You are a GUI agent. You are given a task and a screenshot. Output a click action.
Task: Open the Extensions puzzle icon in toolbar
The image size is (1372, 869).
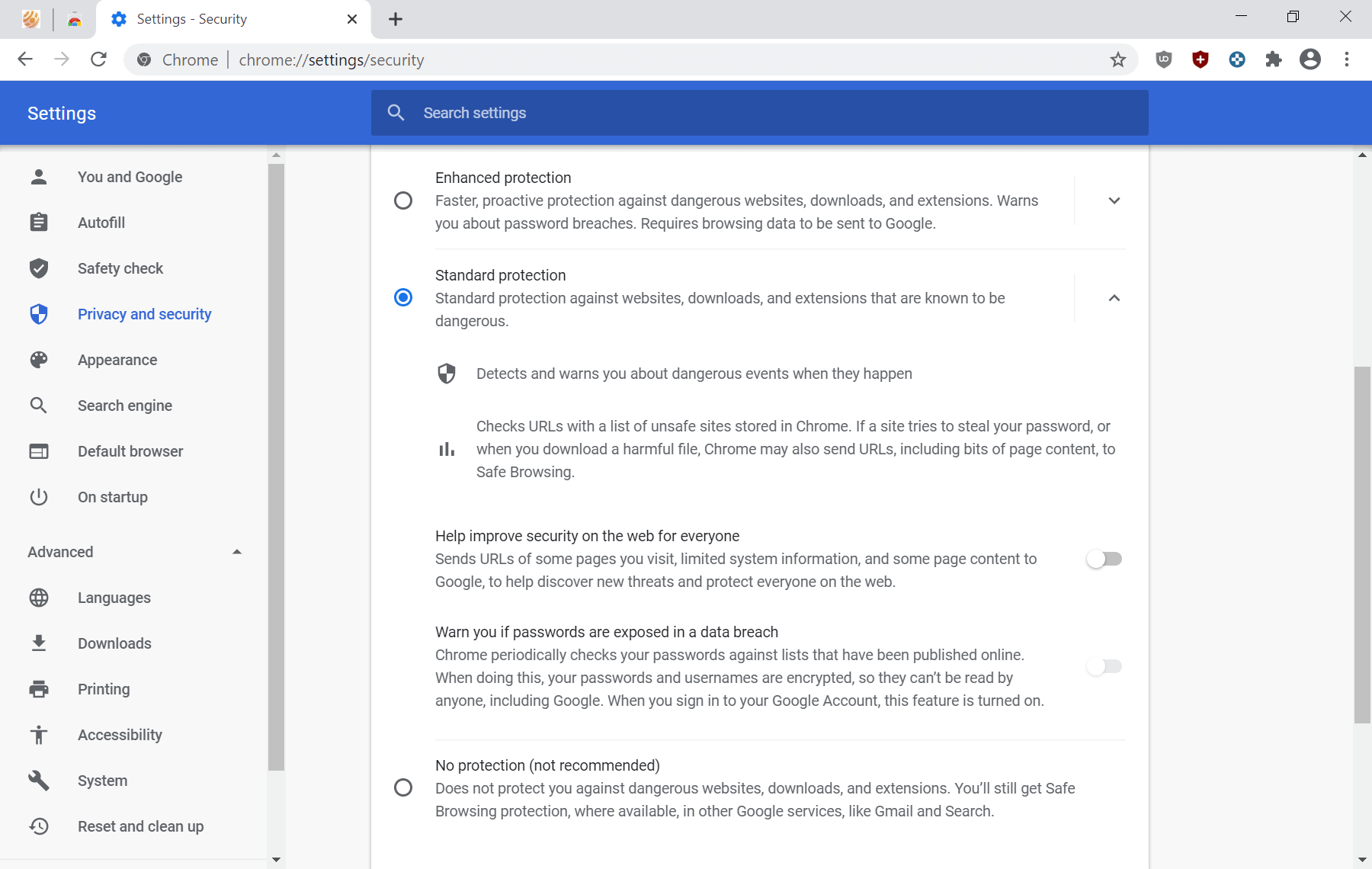(x=1274, y=59)
